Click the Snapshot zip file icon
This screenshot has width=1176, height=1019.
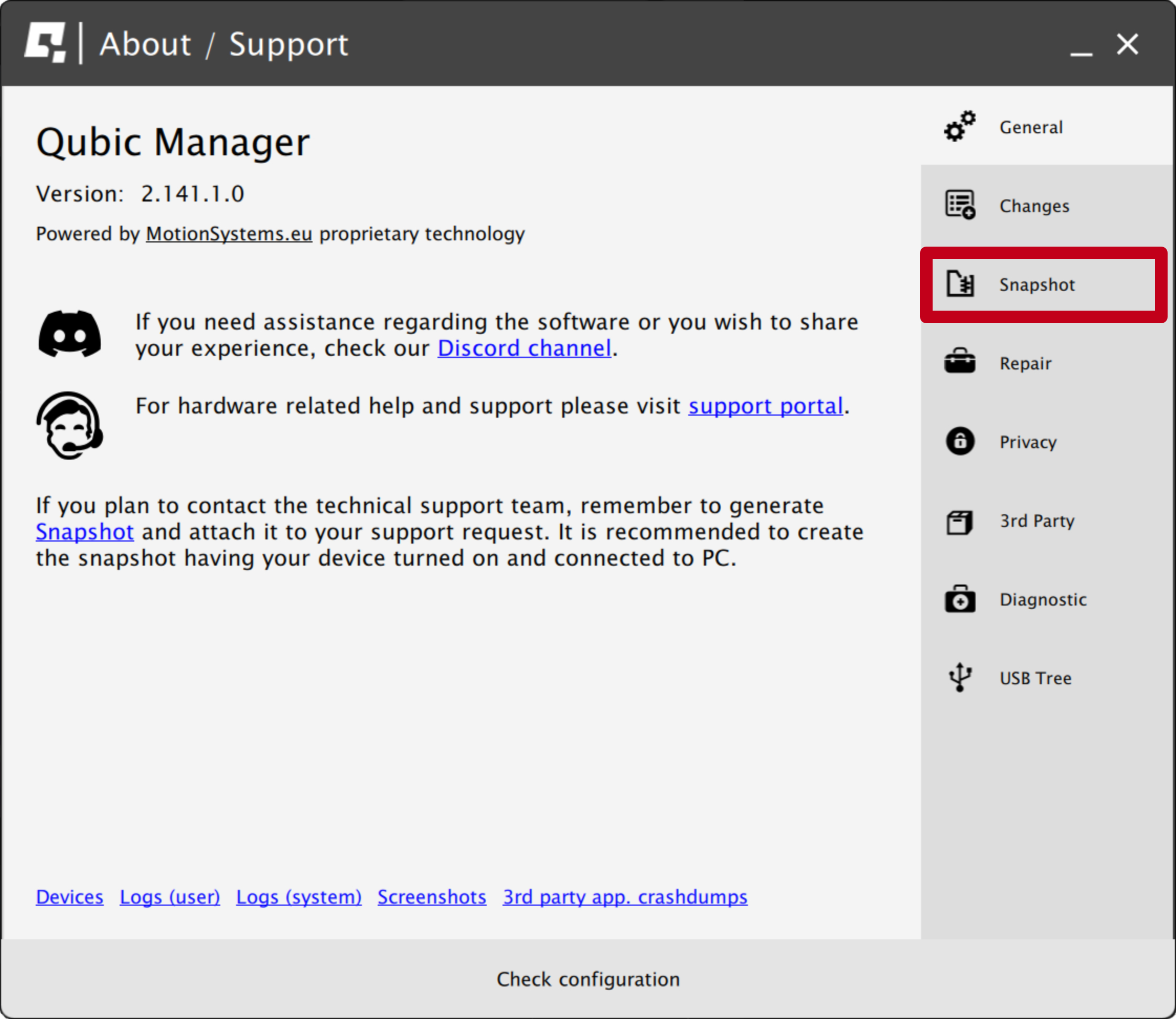coord(959,284)
